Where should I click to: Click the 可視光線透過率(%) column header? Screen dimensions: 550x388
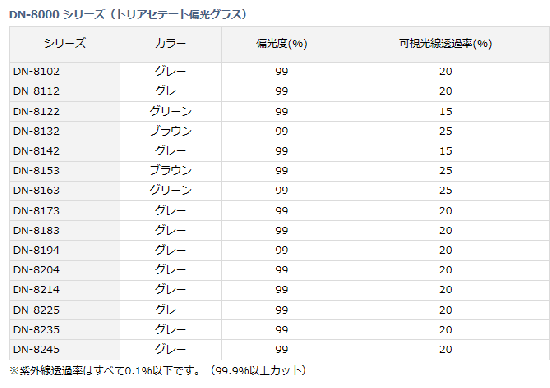click(x=445, y=44)
